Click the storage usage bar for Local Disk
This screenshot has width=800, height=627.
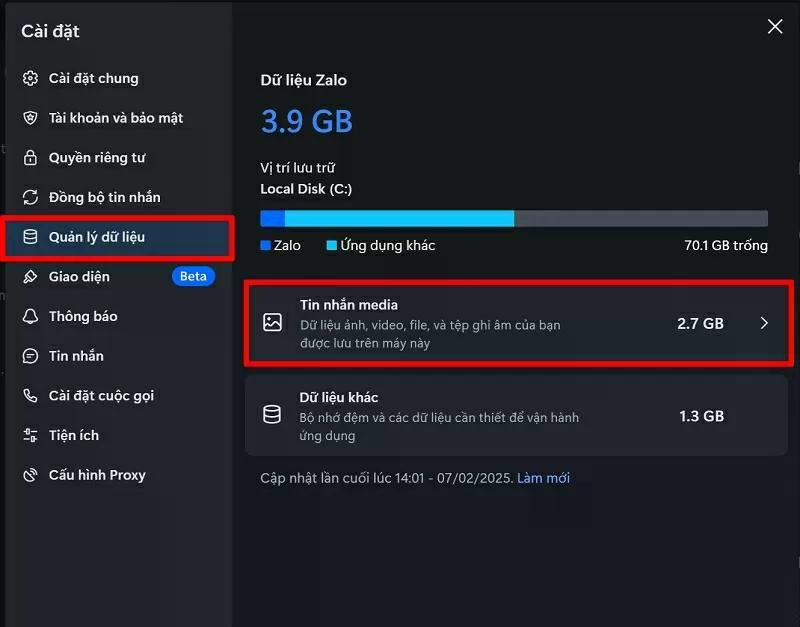[513, 218]
